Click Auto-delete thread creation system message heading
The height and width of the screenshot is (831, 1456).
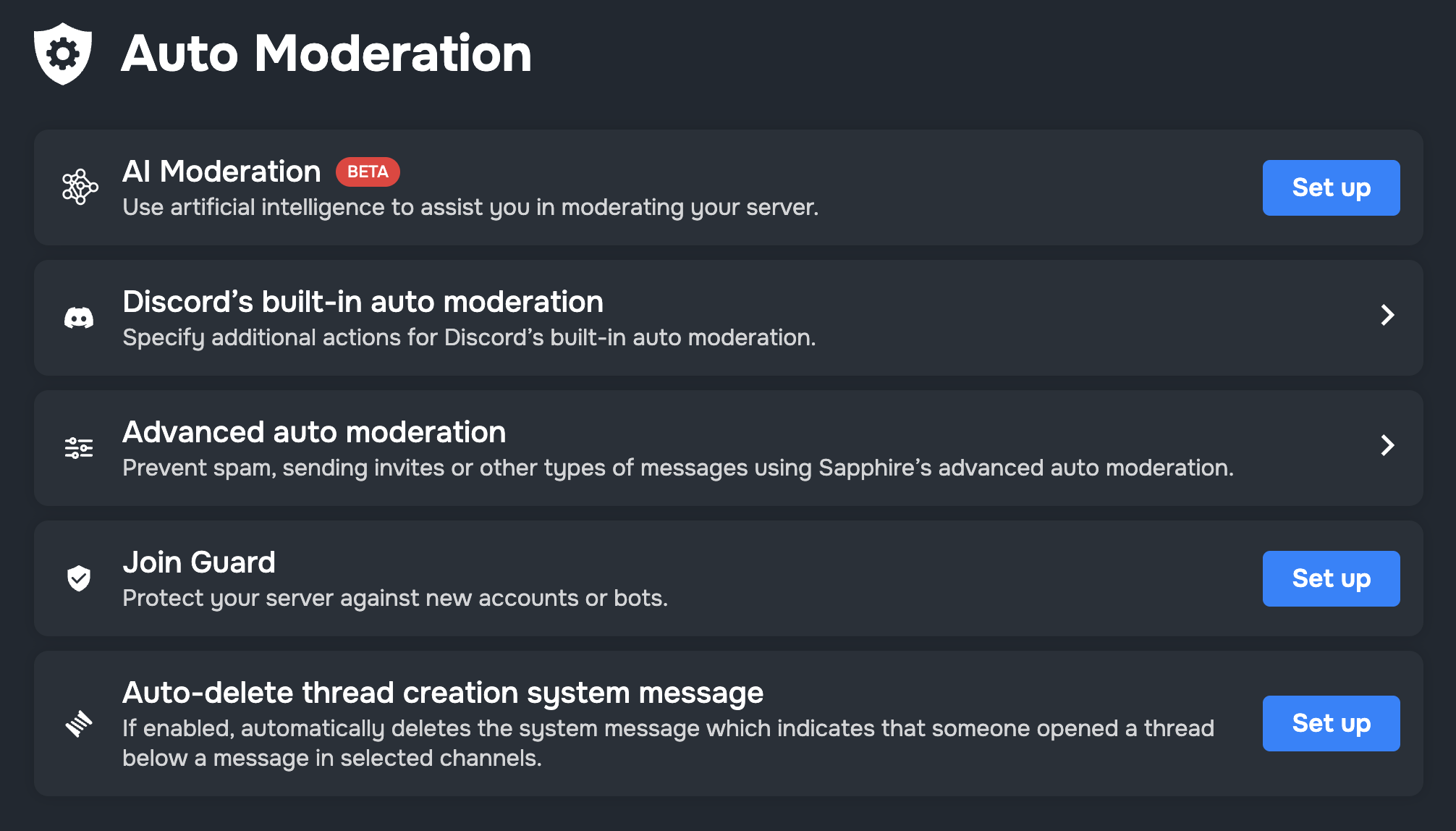point(443,693)
